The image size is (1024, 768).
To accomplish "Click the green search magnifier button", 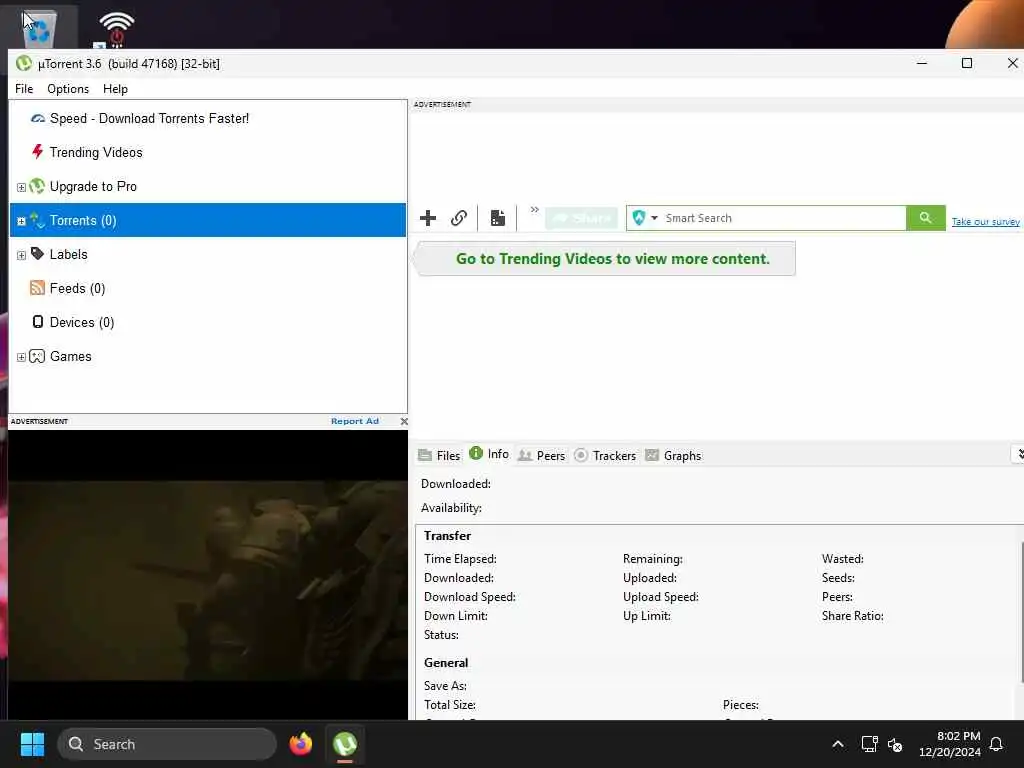I will click(x=925, y=218).
